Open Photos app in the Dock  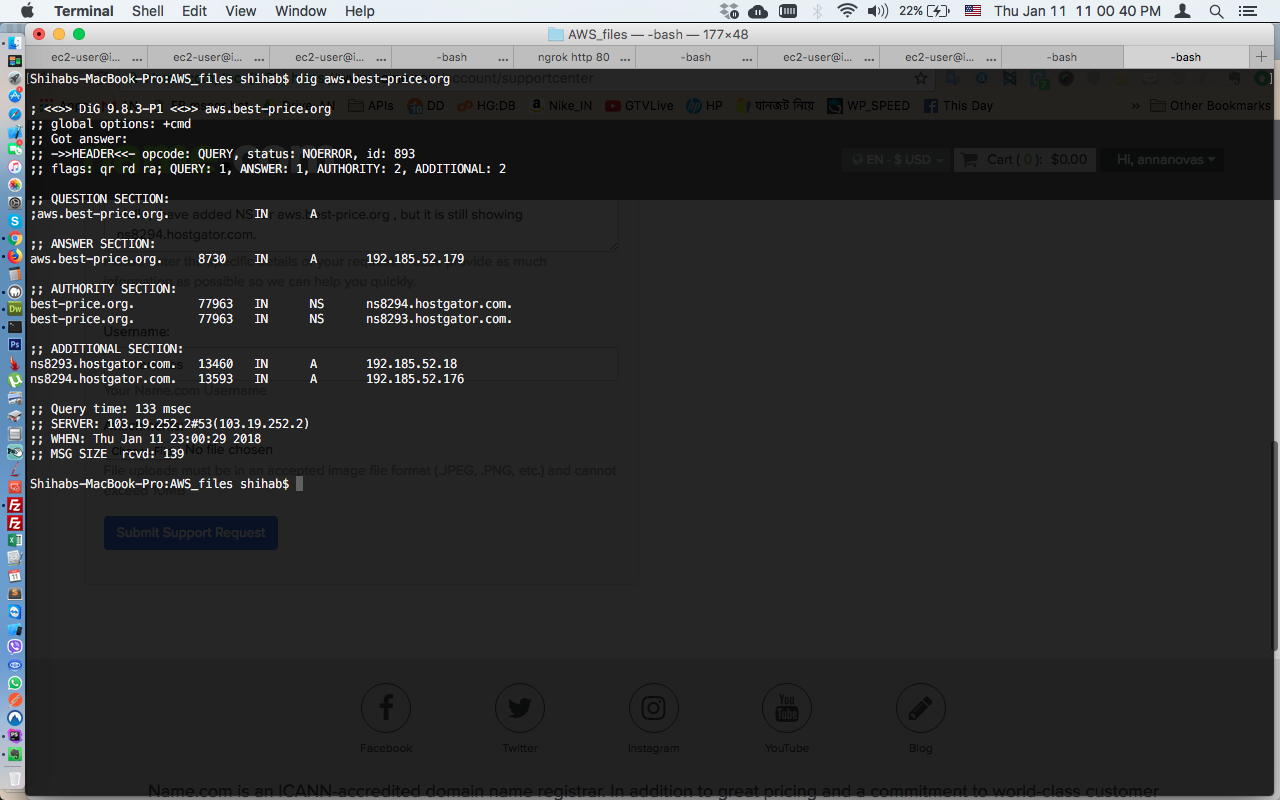(15, 185)
